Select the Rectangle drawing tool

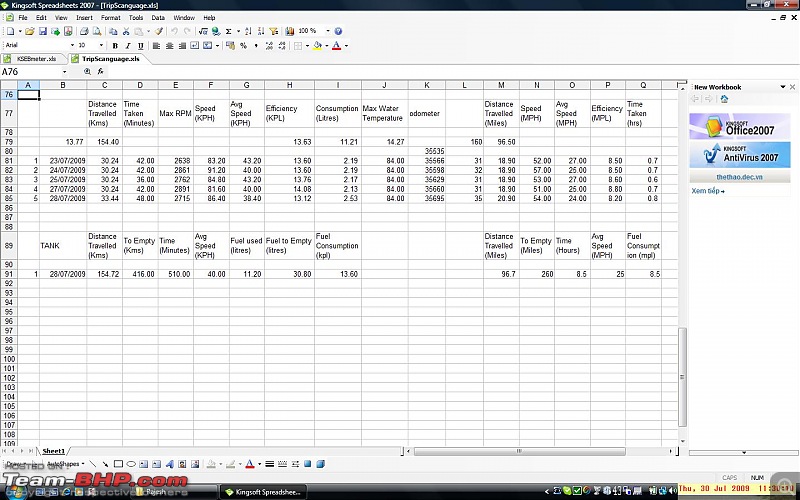pyautogui.click(x=118, y=464)
